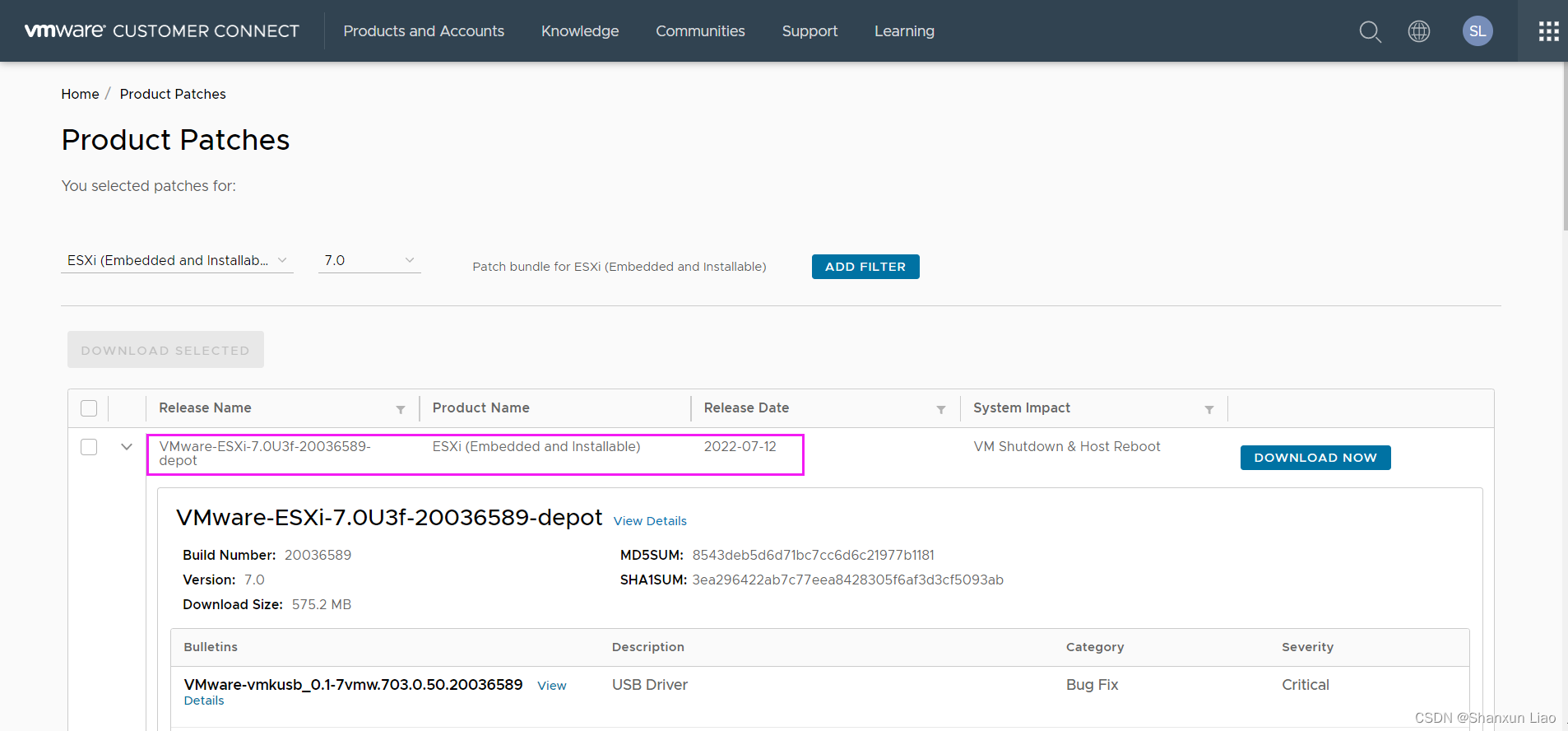Click the MD5SUM hash value
1568x731 pixels.
point(813,555)
